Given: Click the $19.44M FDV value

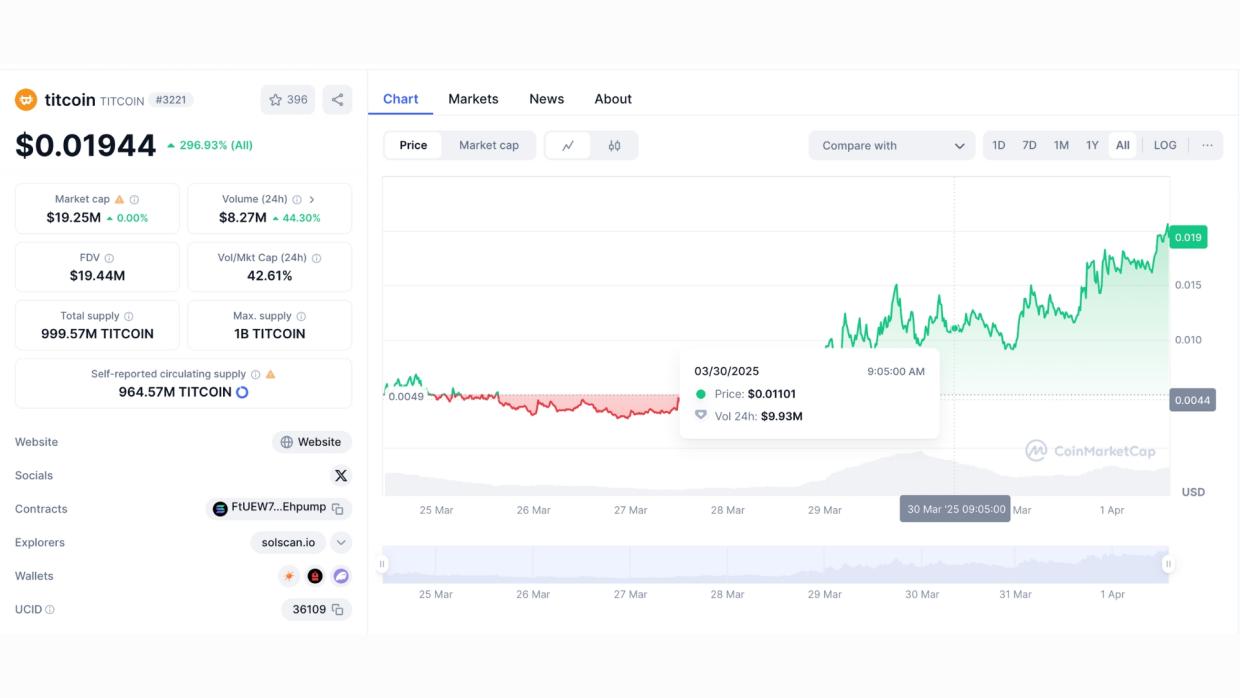Looking at the screenshot, I should click(97, 275).
